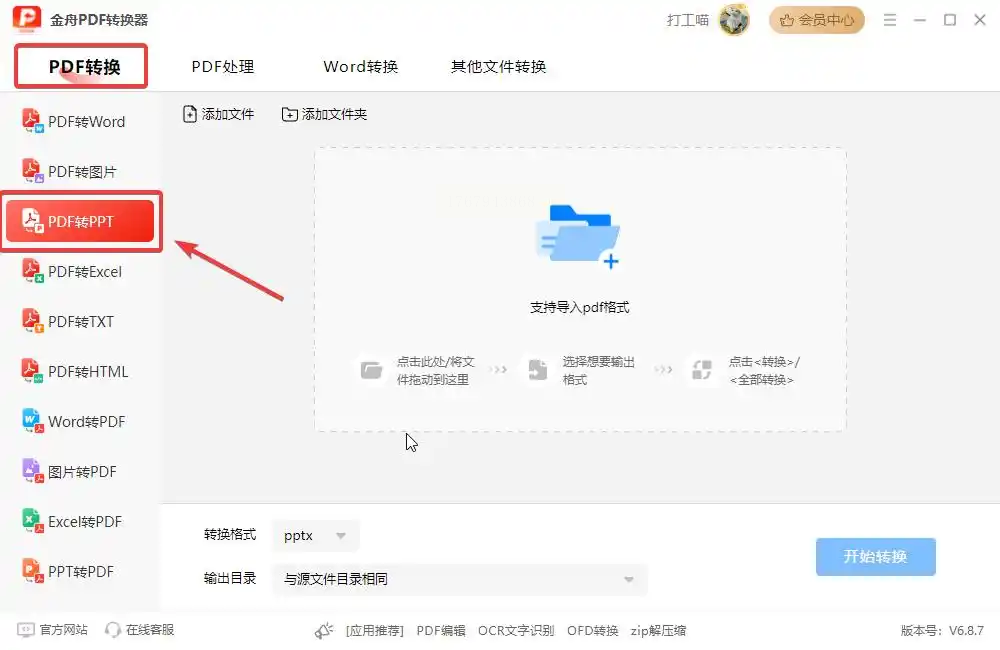1000x650 pixels.
Task: Open the 会员中心 member center button
Action: tap(817, 20)
